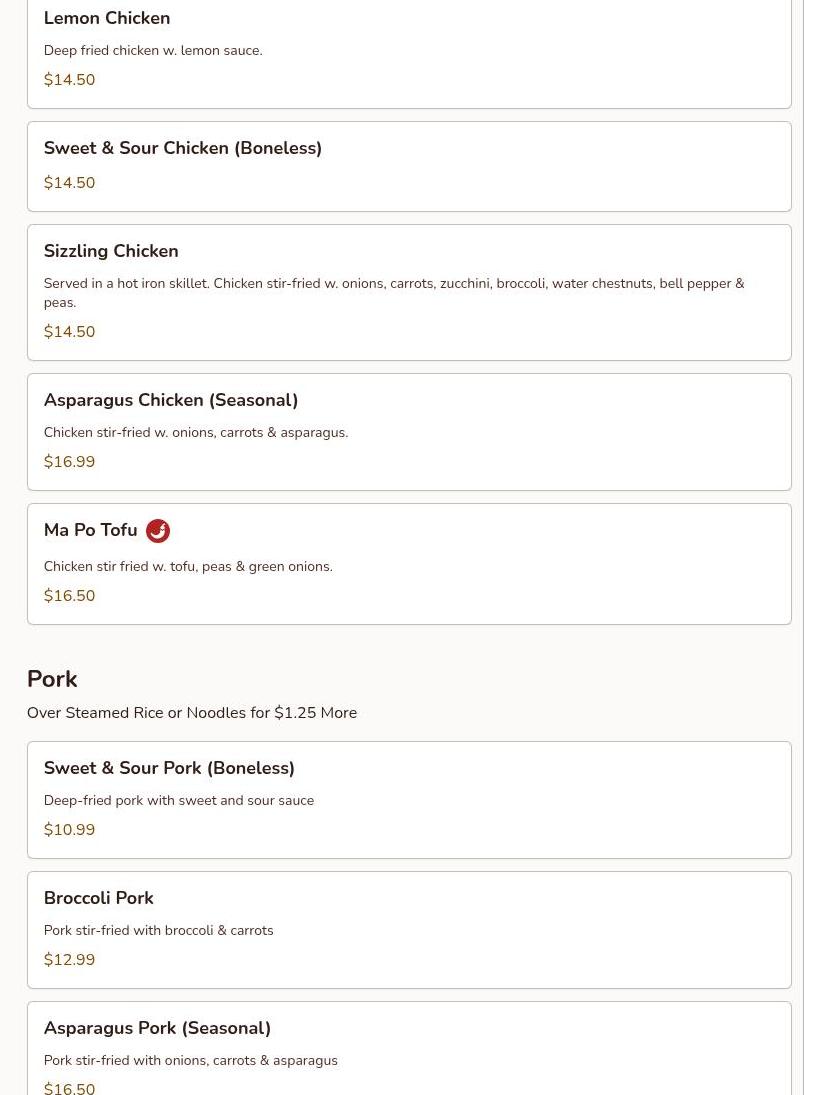Click 'Over Steamed Rice or Noodles' note
This screenshot has width=824, height=1095.
192,713
